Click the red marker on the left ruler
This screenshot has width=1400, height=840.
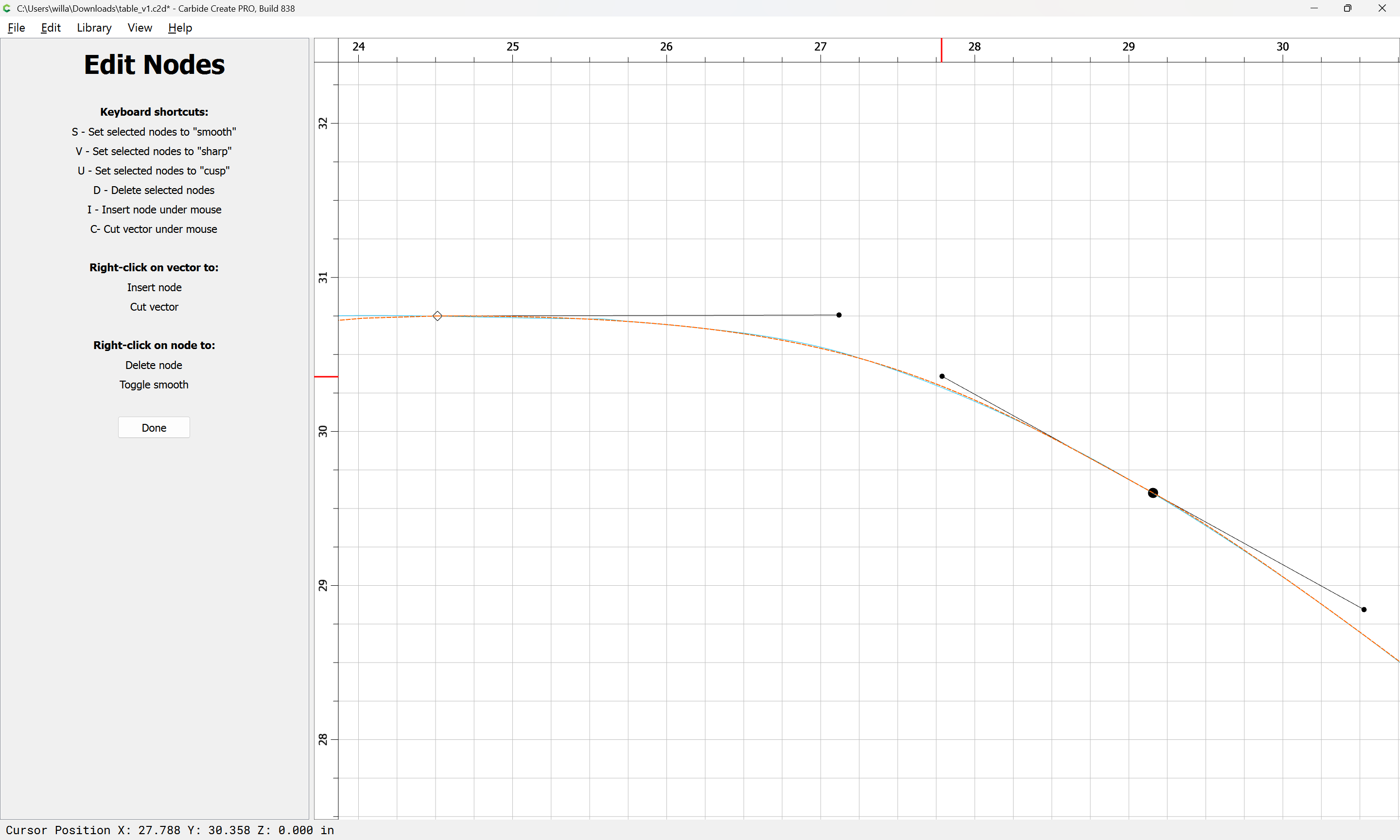coord(326,376)
